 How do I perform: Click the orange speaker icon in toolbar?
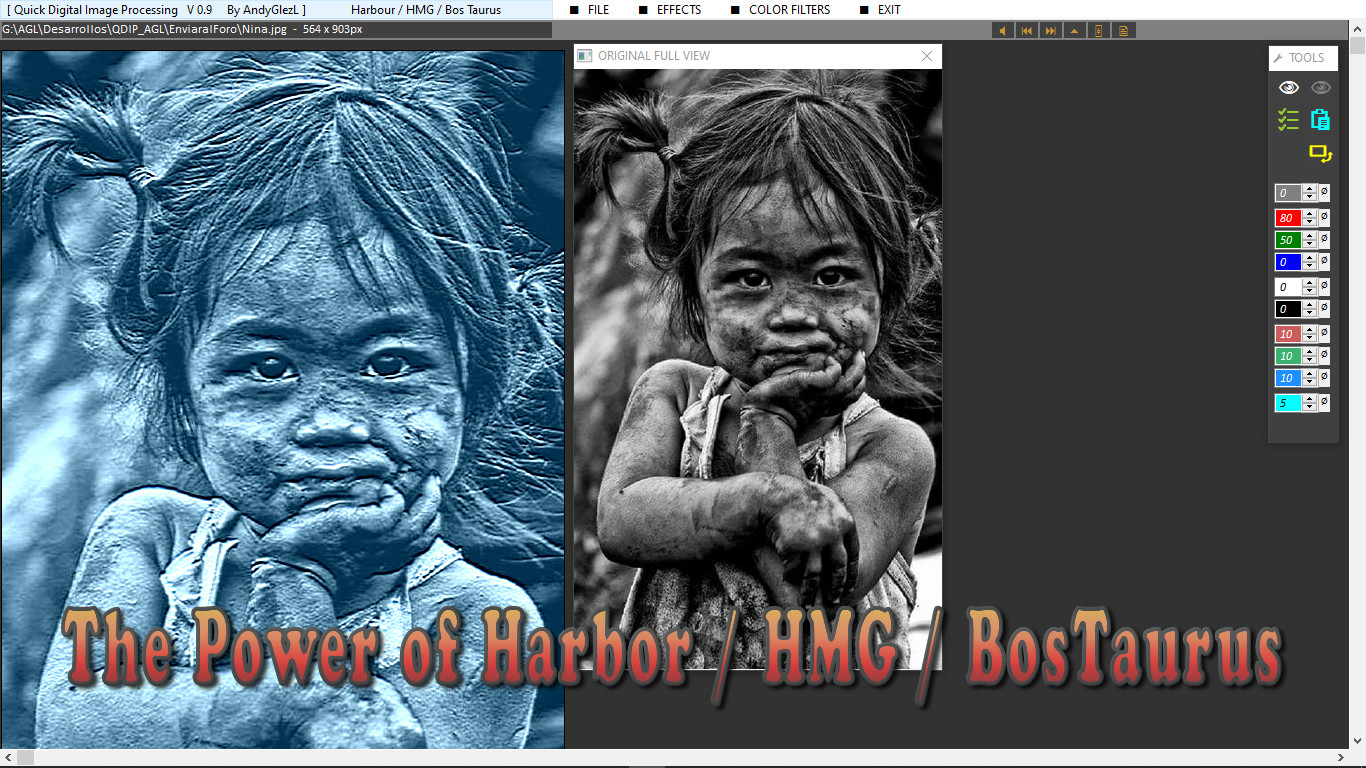[x=1002, y=31]
